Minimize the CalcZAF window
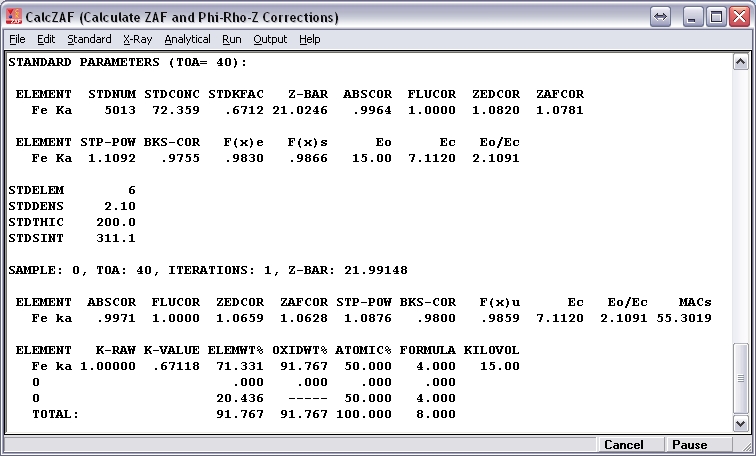756x456 pixels. coord(693,17)
